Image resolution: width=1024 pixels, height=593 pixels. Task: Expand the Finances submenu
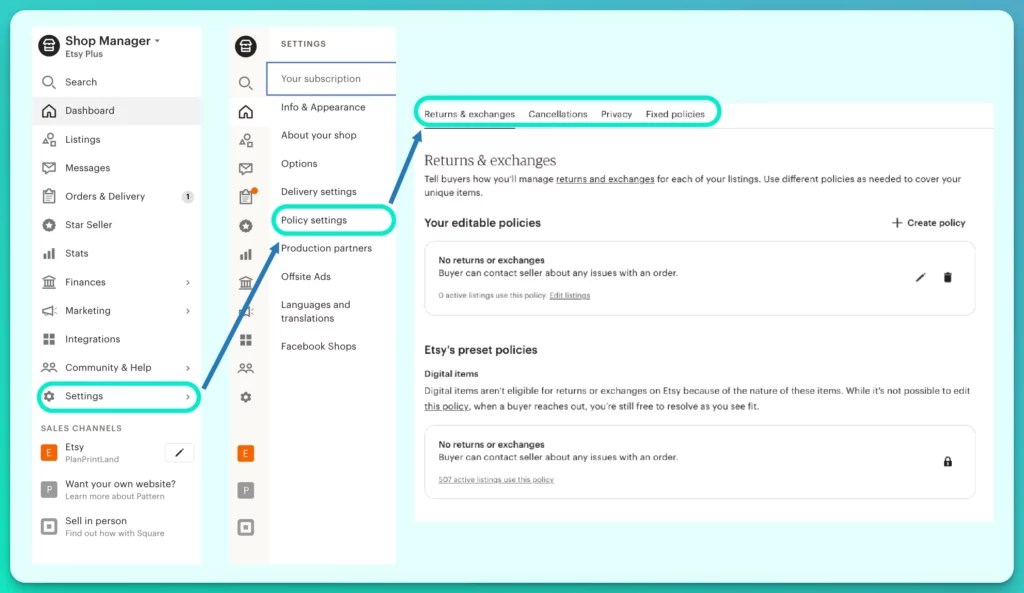tap(190, 282)
